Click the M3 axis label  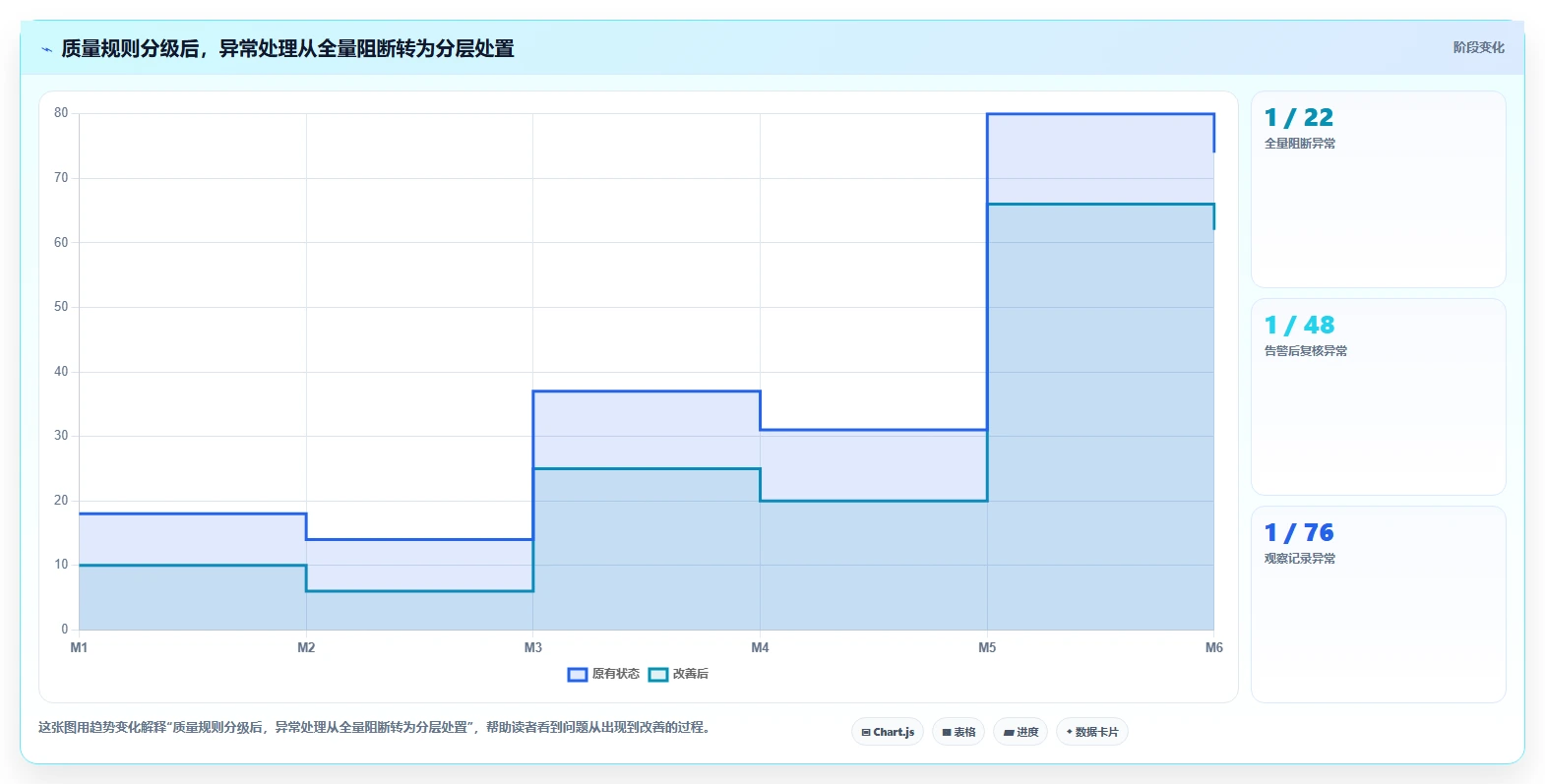tap(533, 647)
